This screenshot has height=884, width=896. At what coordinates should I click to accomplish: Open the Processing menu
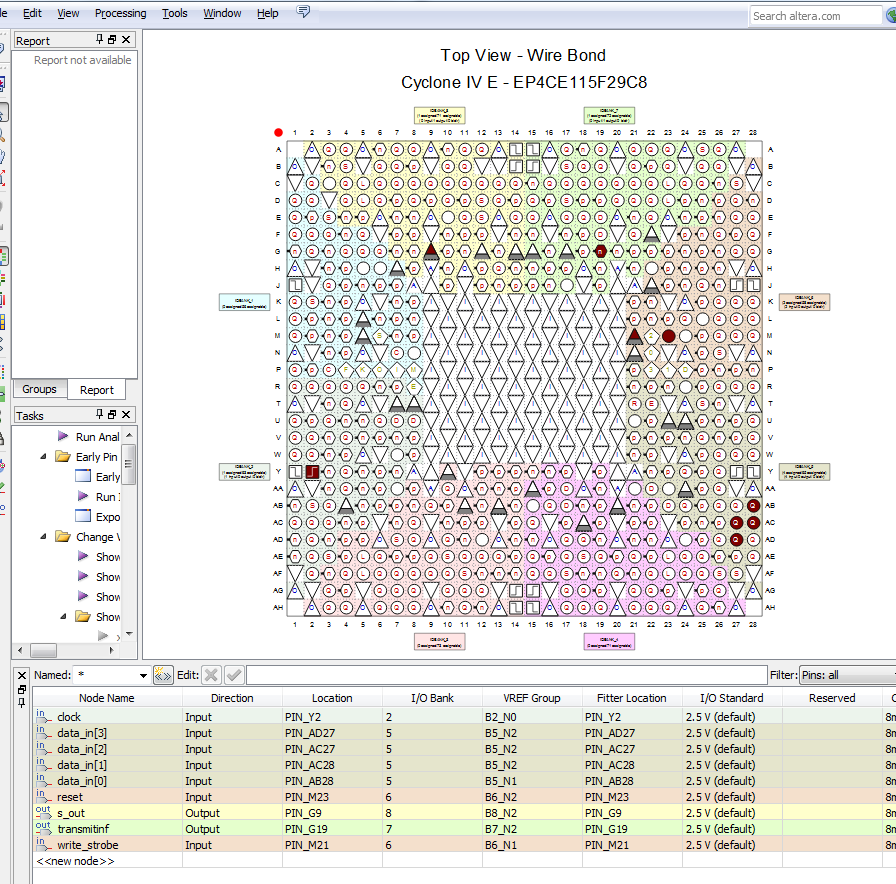coord(120,13)
